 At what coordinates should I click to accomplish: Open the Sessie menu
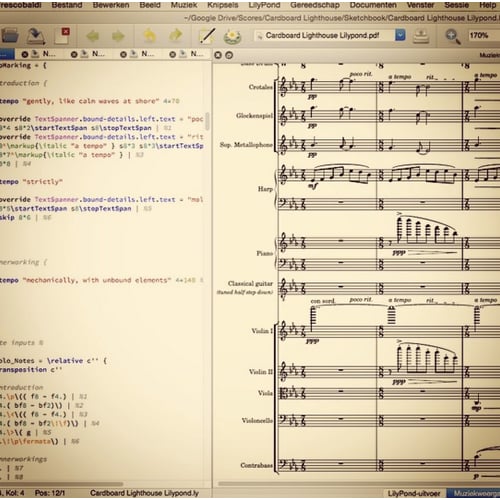click(456, 5)
